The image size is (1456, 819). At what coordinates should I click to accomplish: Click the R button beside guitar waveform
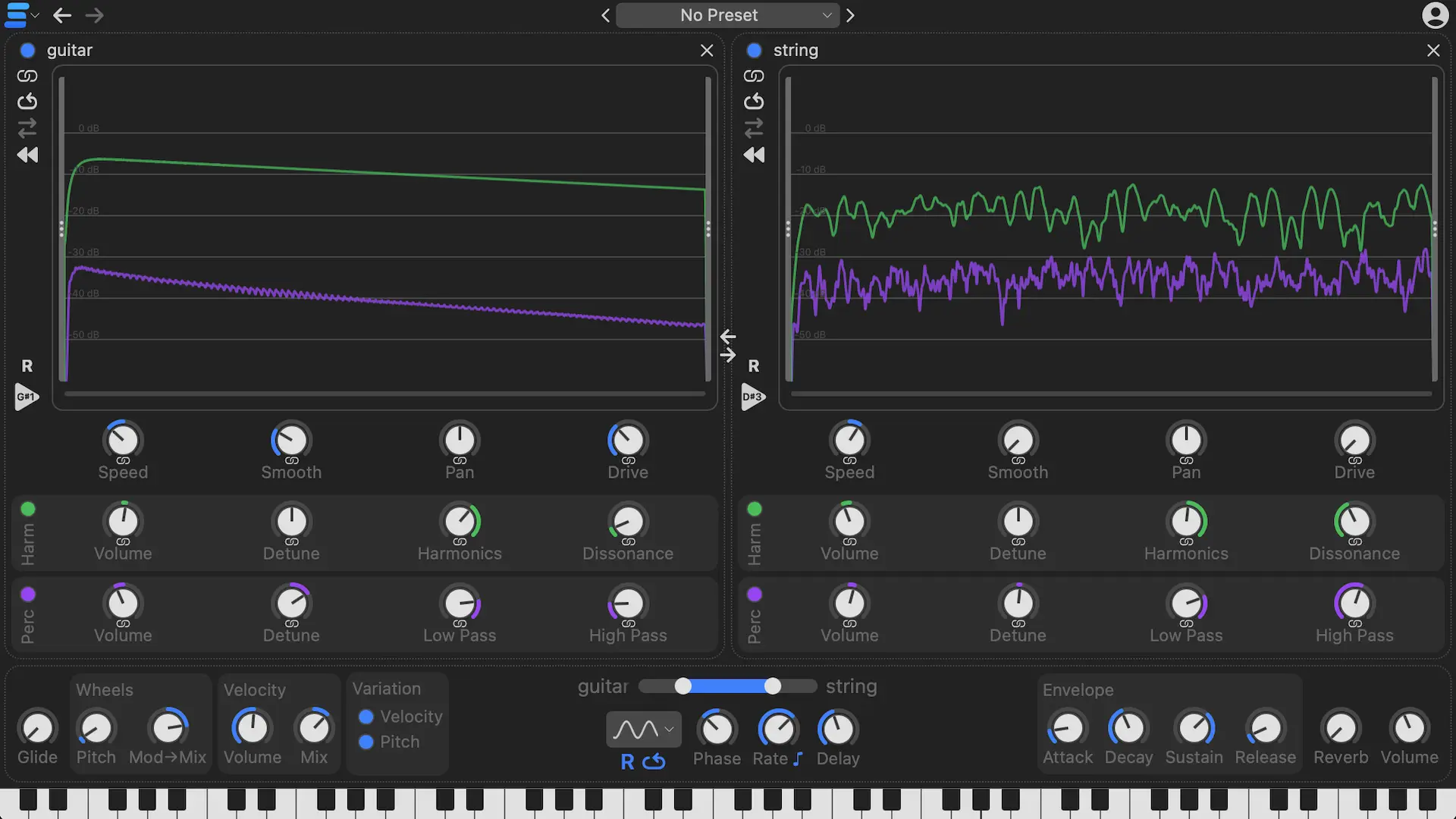click(27, 366)
